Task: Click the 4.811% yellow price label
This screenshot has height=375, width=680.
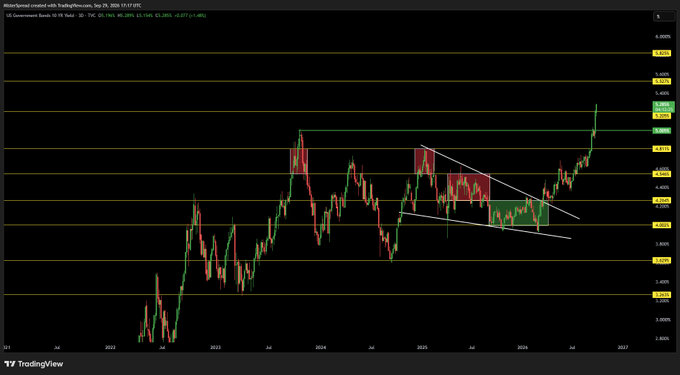Action: (x=661, y=149)
